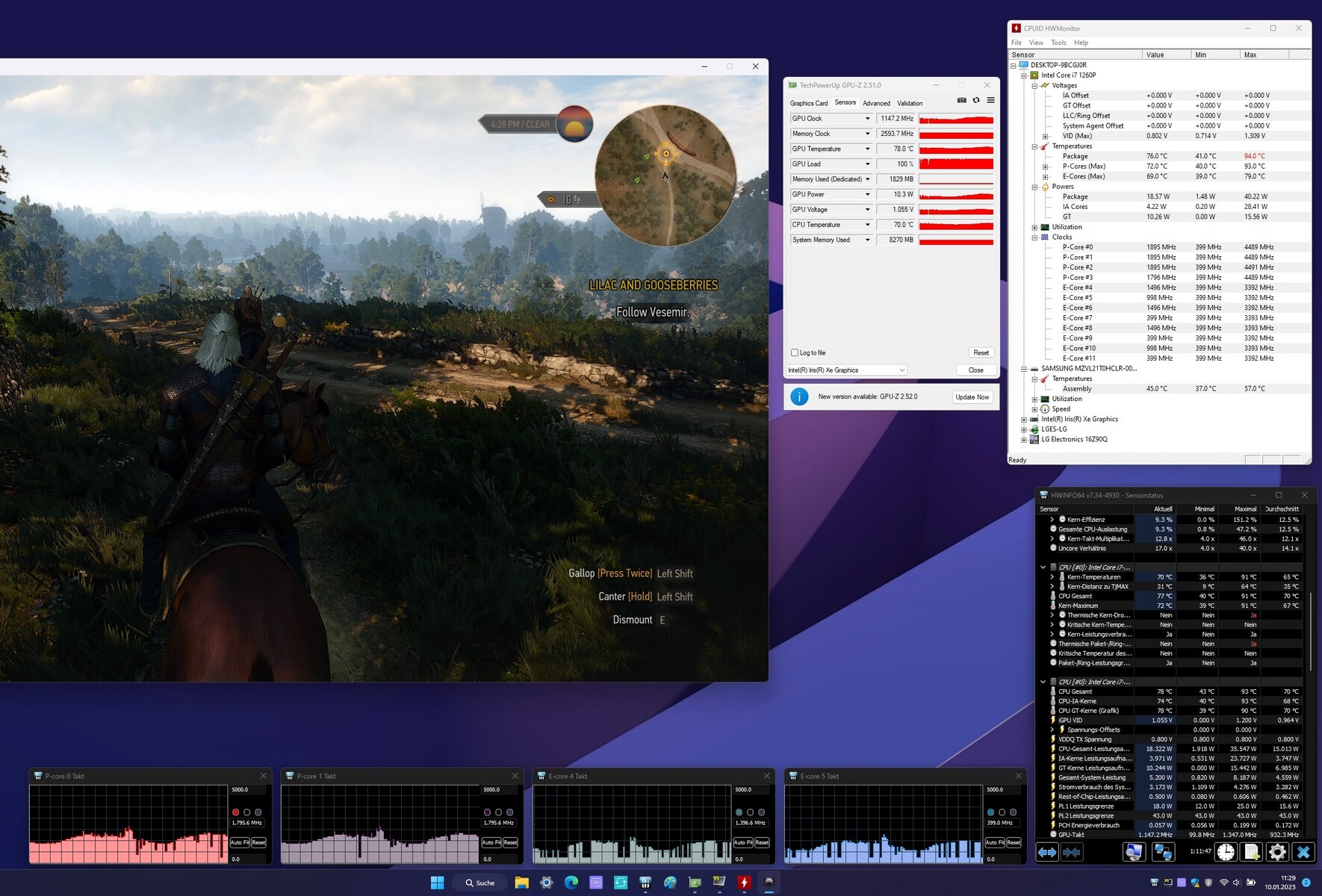
Task: Open Microsoft Edge from taskbar
Action: 571,883
